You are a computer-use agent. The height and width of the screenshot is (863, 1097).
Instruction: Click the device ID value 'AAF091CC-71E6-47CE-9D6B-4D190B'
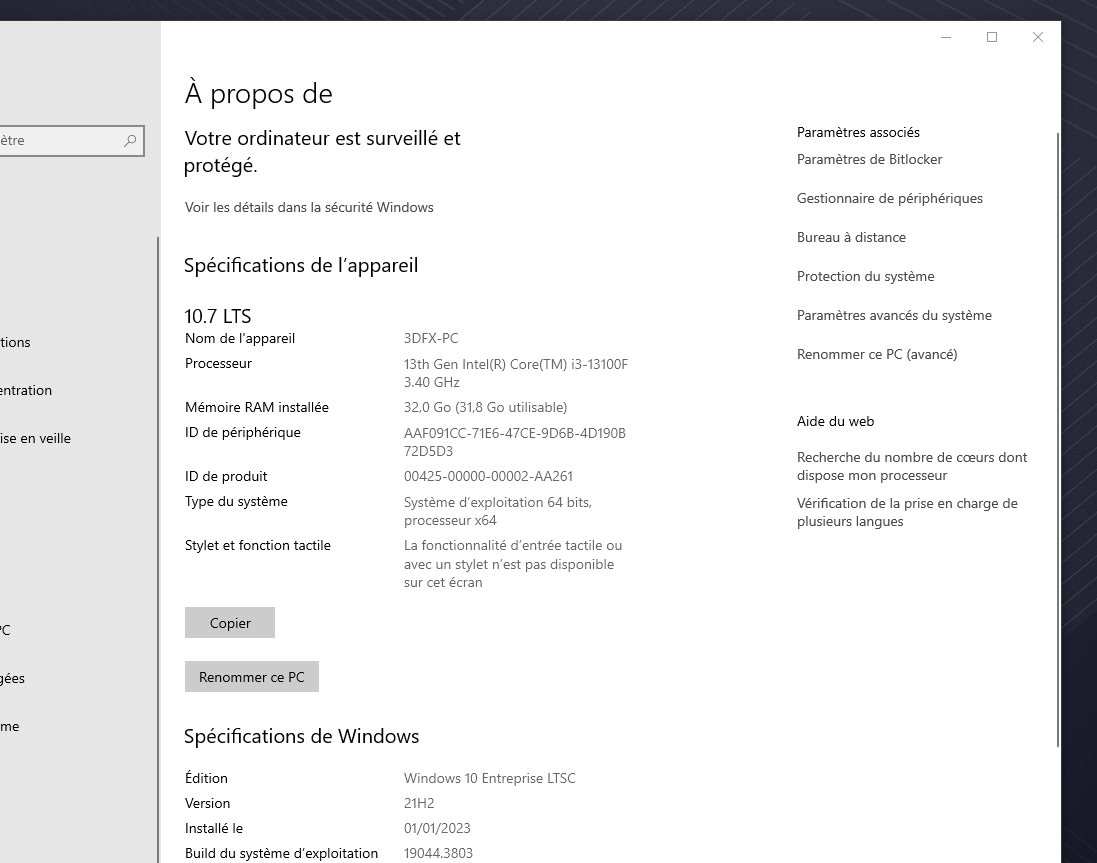(515, 434)
